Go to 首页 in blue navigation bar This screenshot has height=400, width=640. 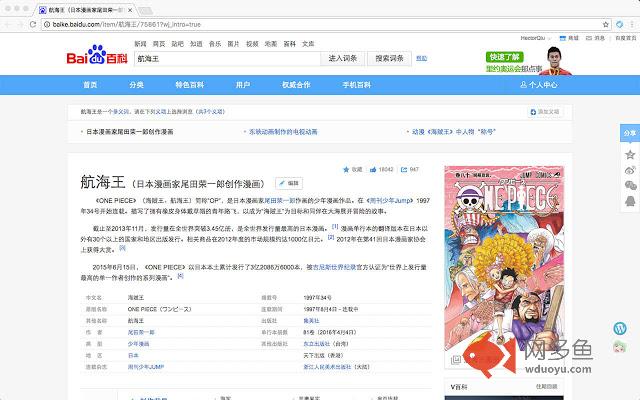[x=90, y=85]
